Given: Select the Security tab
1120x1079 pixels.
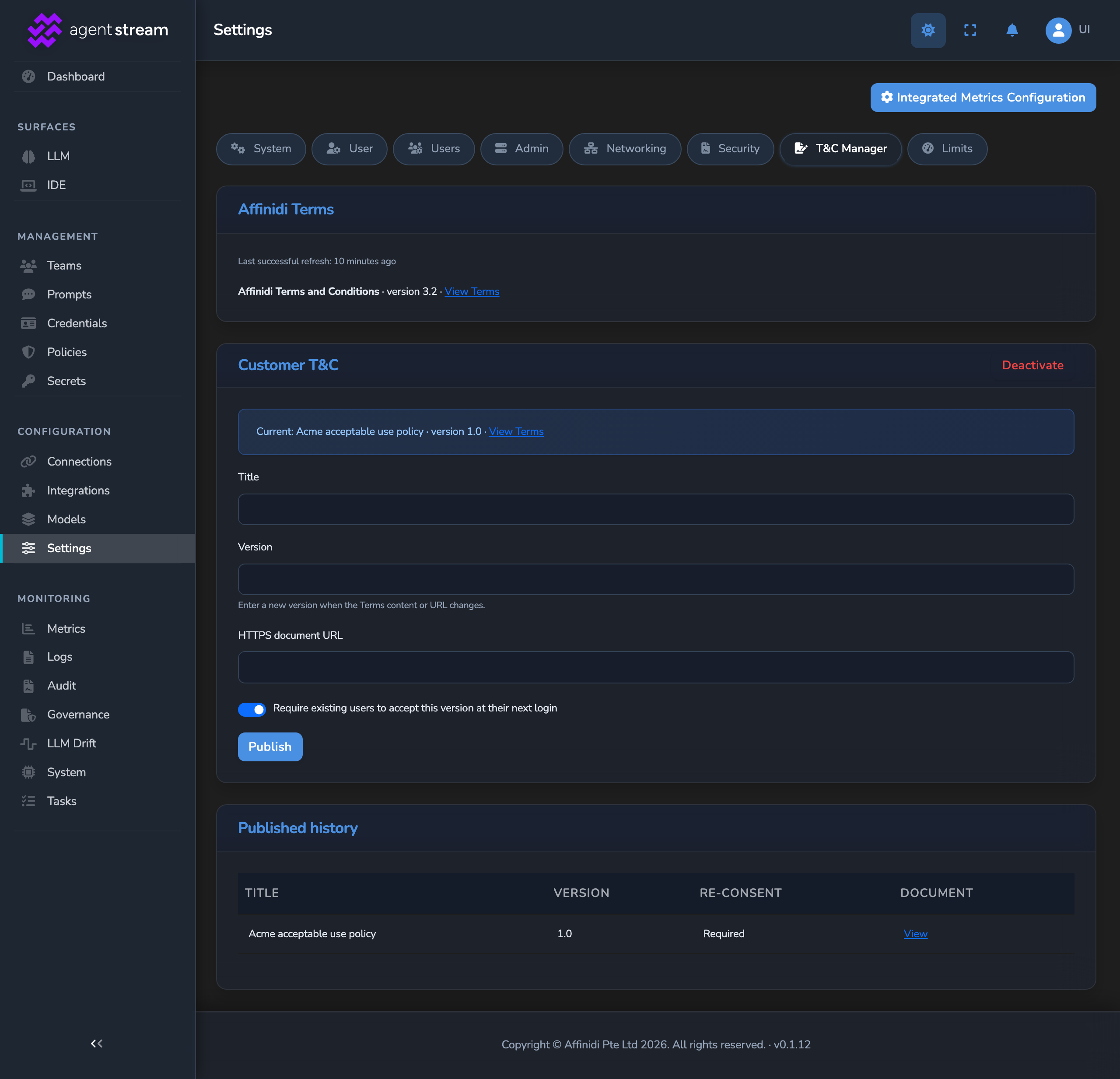Looking at the screenshot, I should coord(730,149).
